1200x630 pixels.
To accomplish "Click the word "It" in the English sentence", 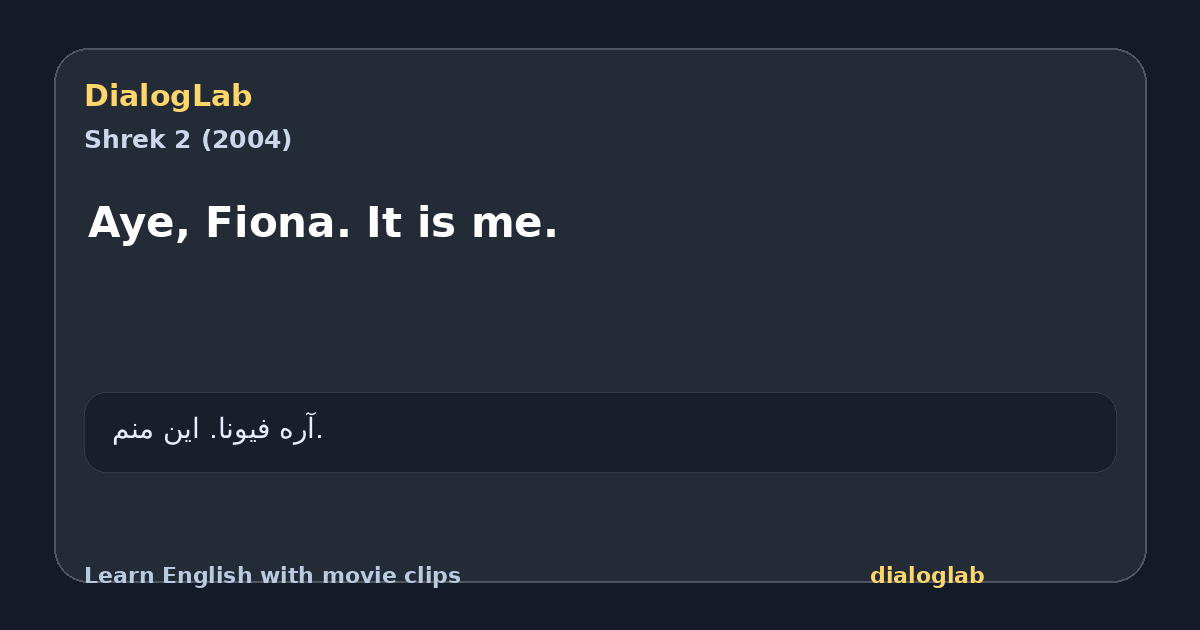I will tap(383, 222).
